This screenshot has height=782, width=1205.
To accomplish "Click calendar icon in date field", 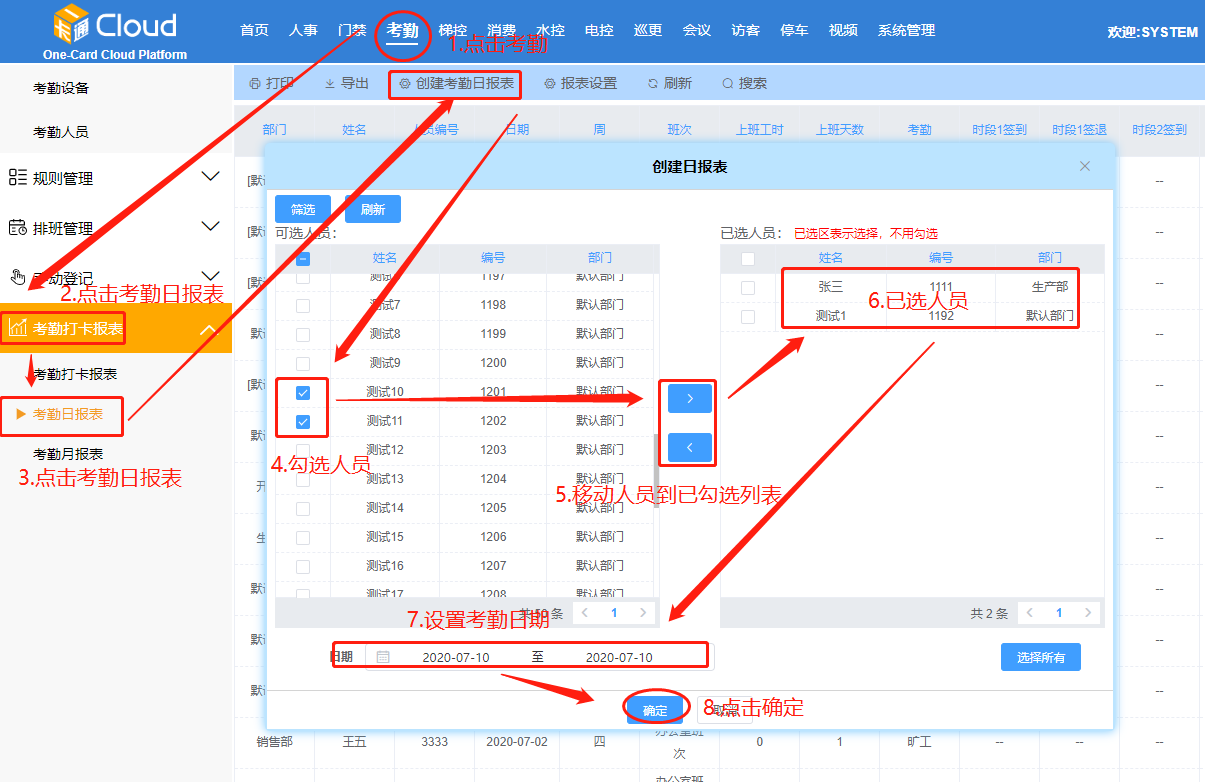I will pos(383,657).
